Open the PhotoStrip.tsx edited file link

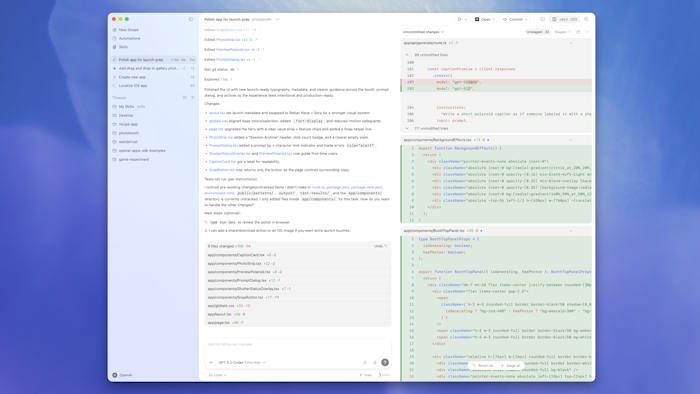click(x=228, y=40)
